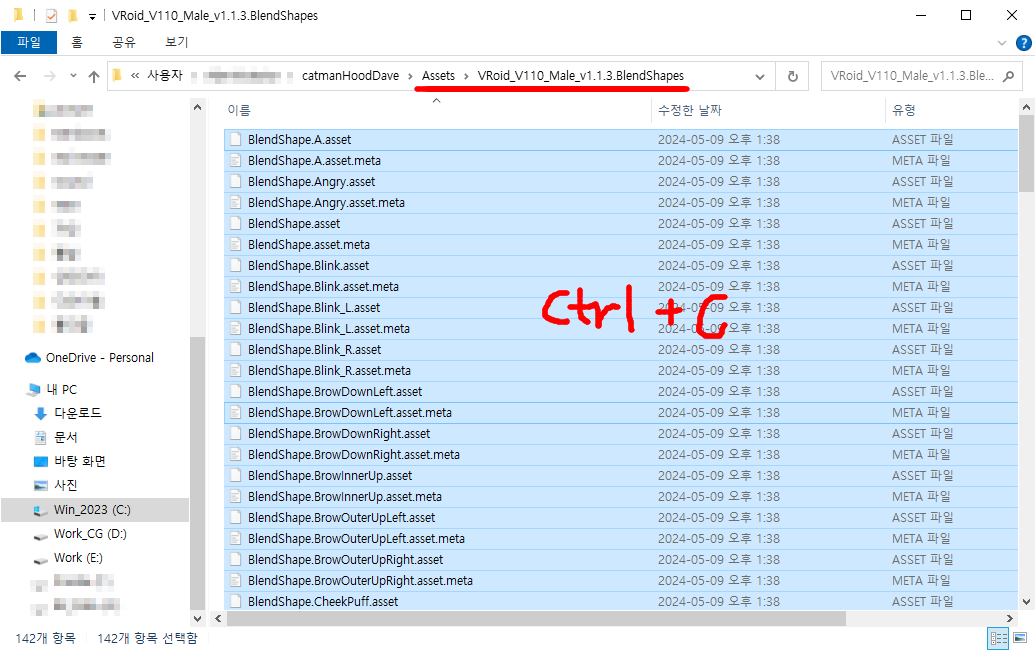
Task: Select OneDrive - Personal in navigation pane
Action: click(100, 358)
